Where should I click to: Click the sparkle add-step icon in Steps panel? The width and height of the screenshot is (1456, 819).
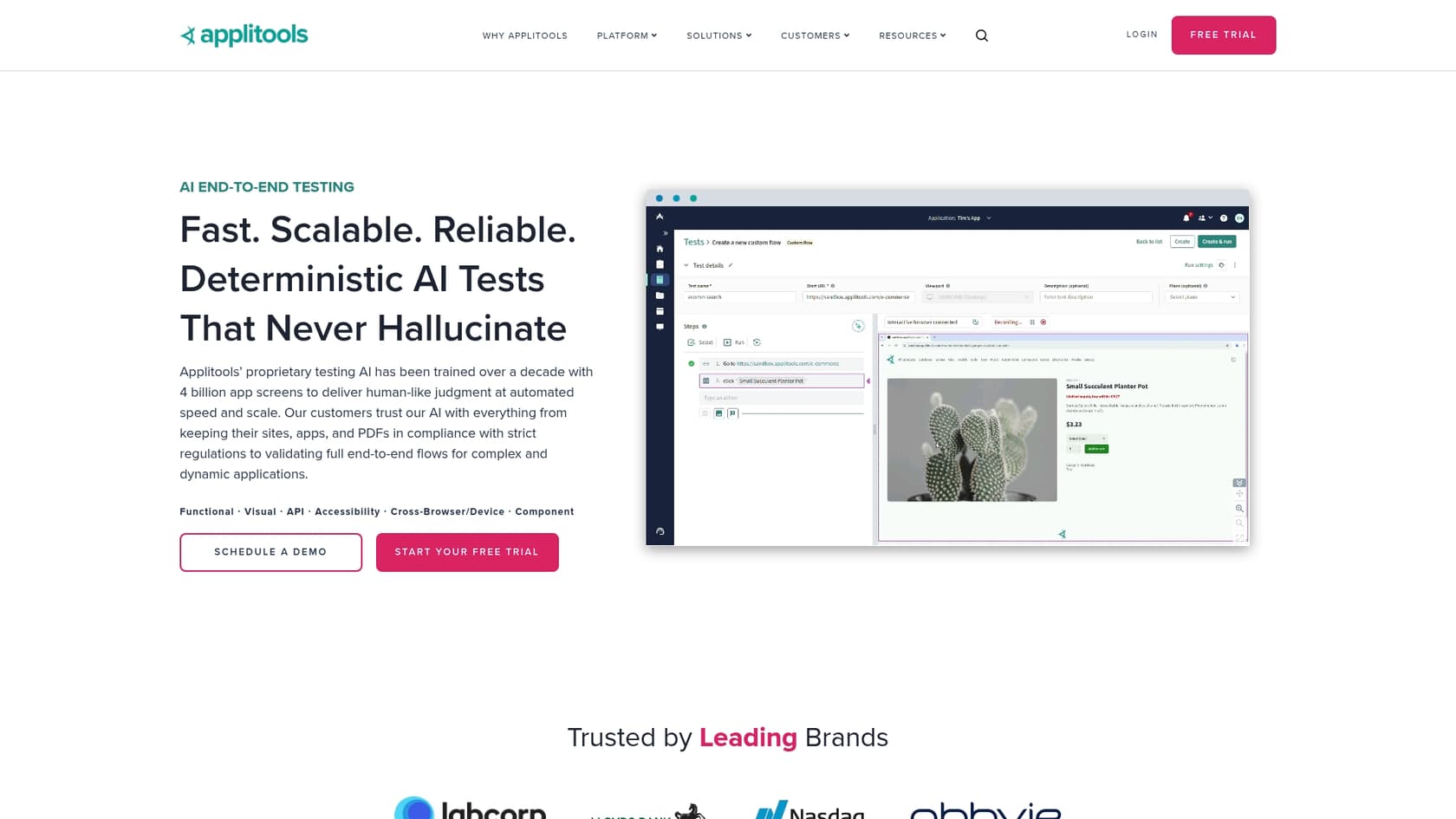click(858, 327)
